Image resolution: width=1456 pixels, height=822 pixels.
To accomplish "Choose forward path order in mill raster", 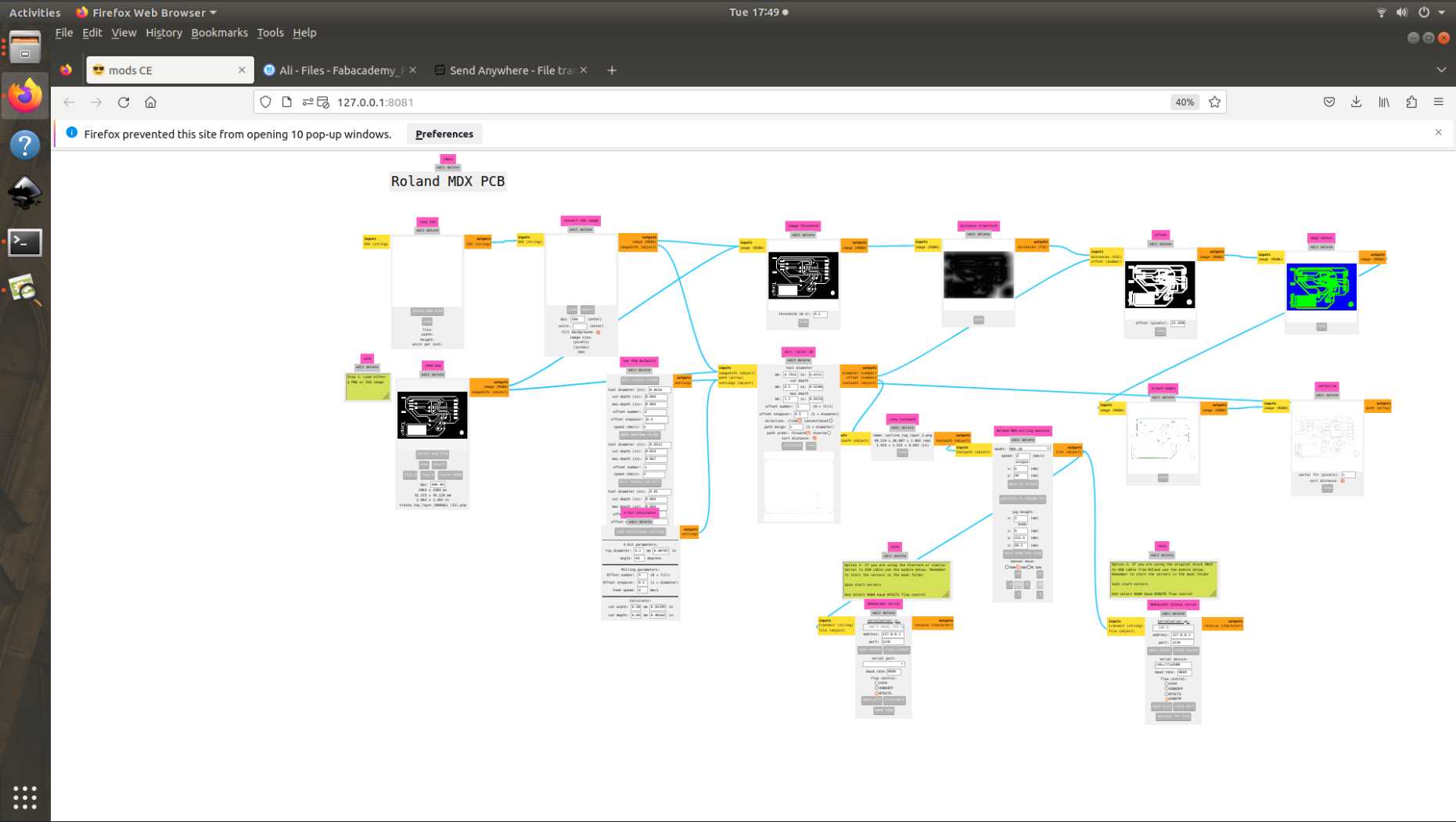I will (x=807, y=433).
